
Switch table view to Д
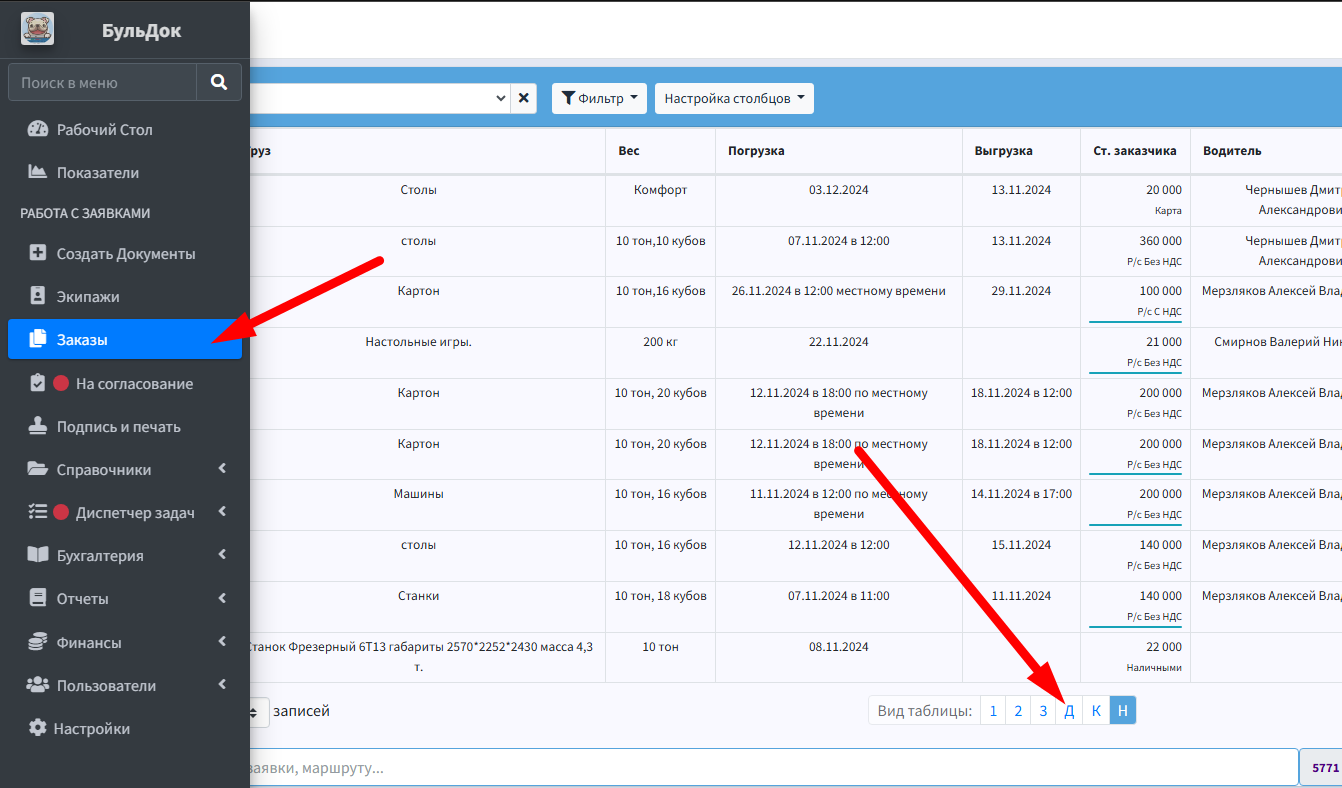(x=1069, y=711)
